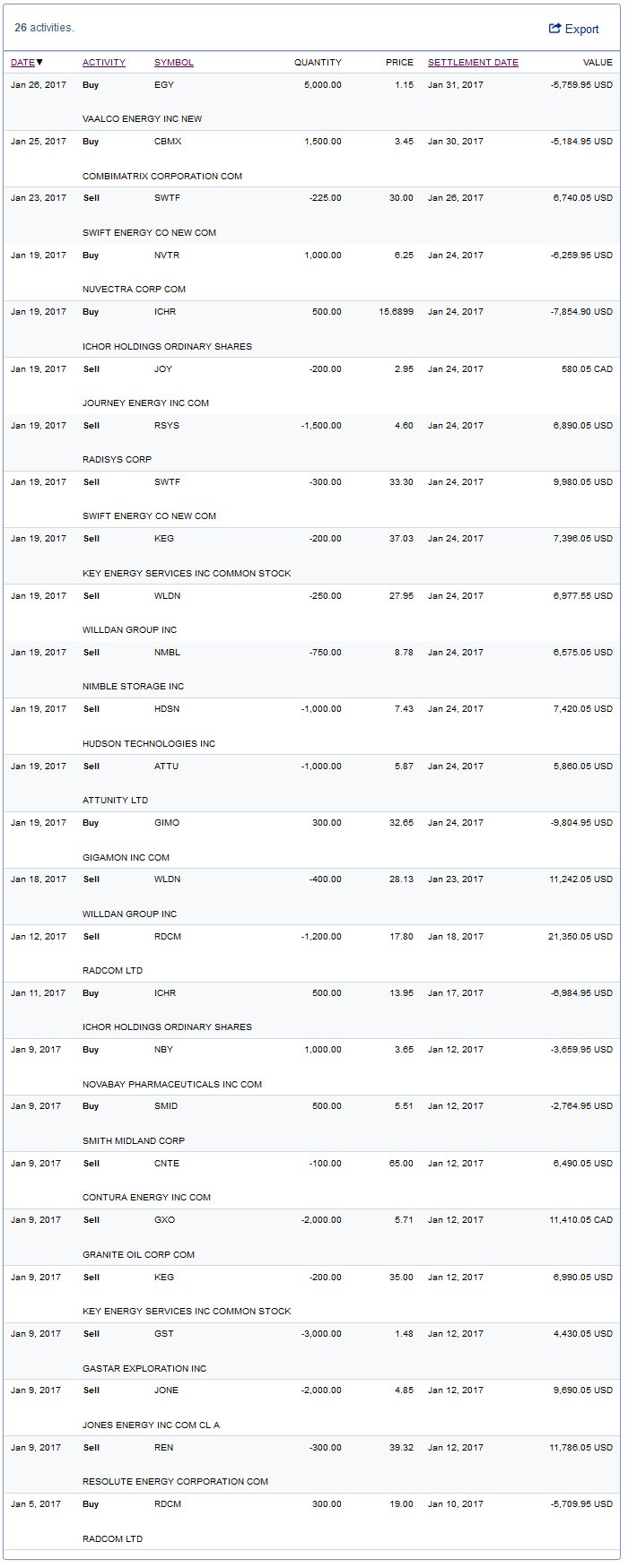Sort the table by Symbol column

click(x=174, y=63)
